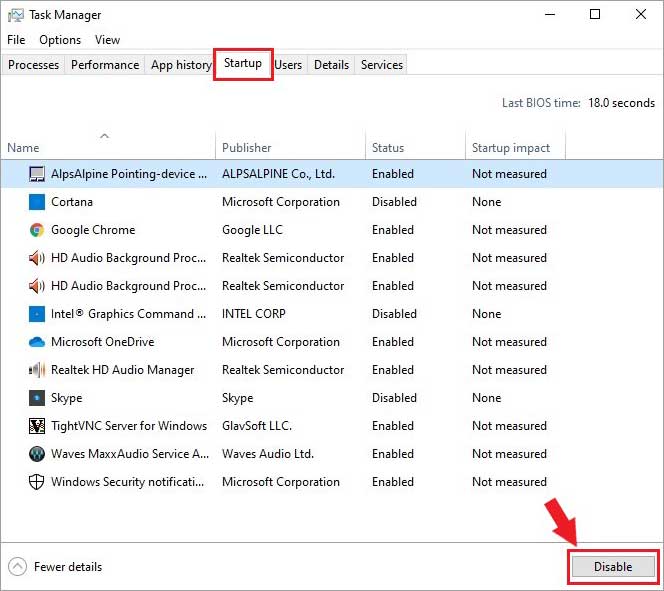Sort by the Status column header
This screenshot has height=591, width=664.
click(x=415, y=147)
